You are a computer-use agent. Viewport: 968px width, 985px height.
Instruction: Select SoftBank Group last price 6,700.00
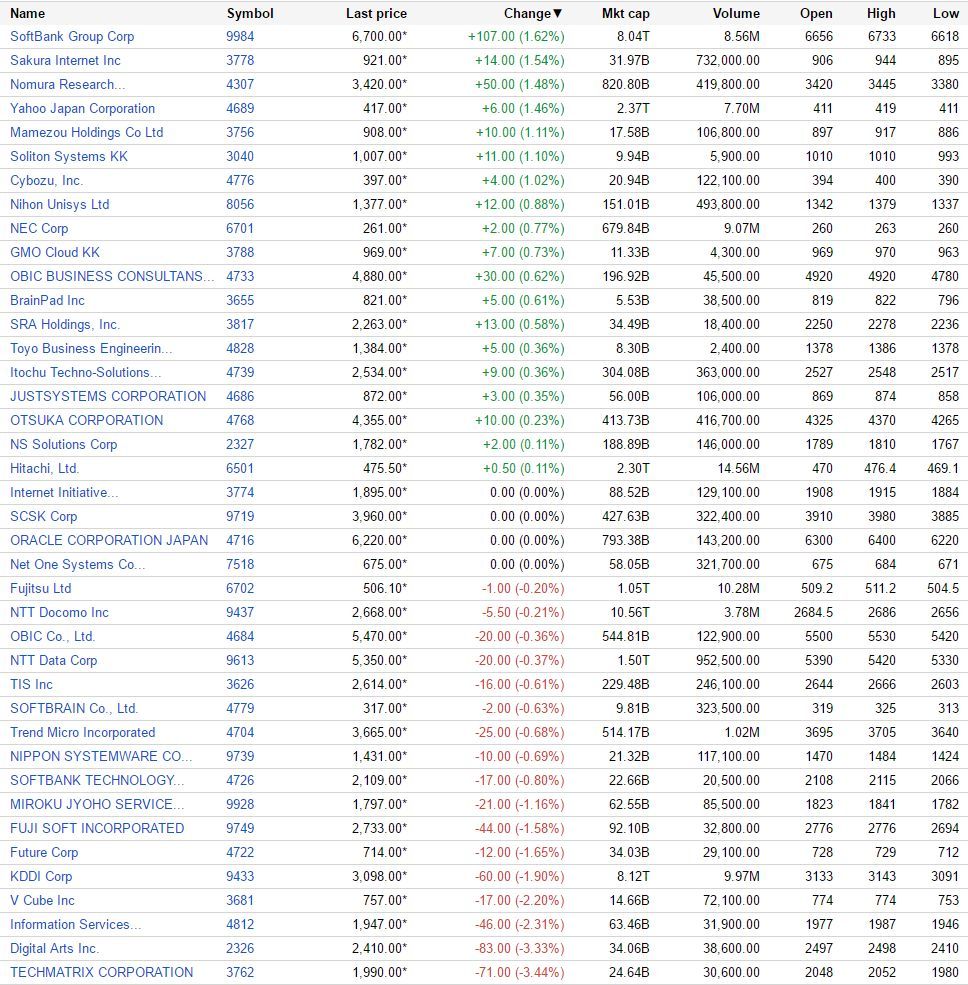379,36
